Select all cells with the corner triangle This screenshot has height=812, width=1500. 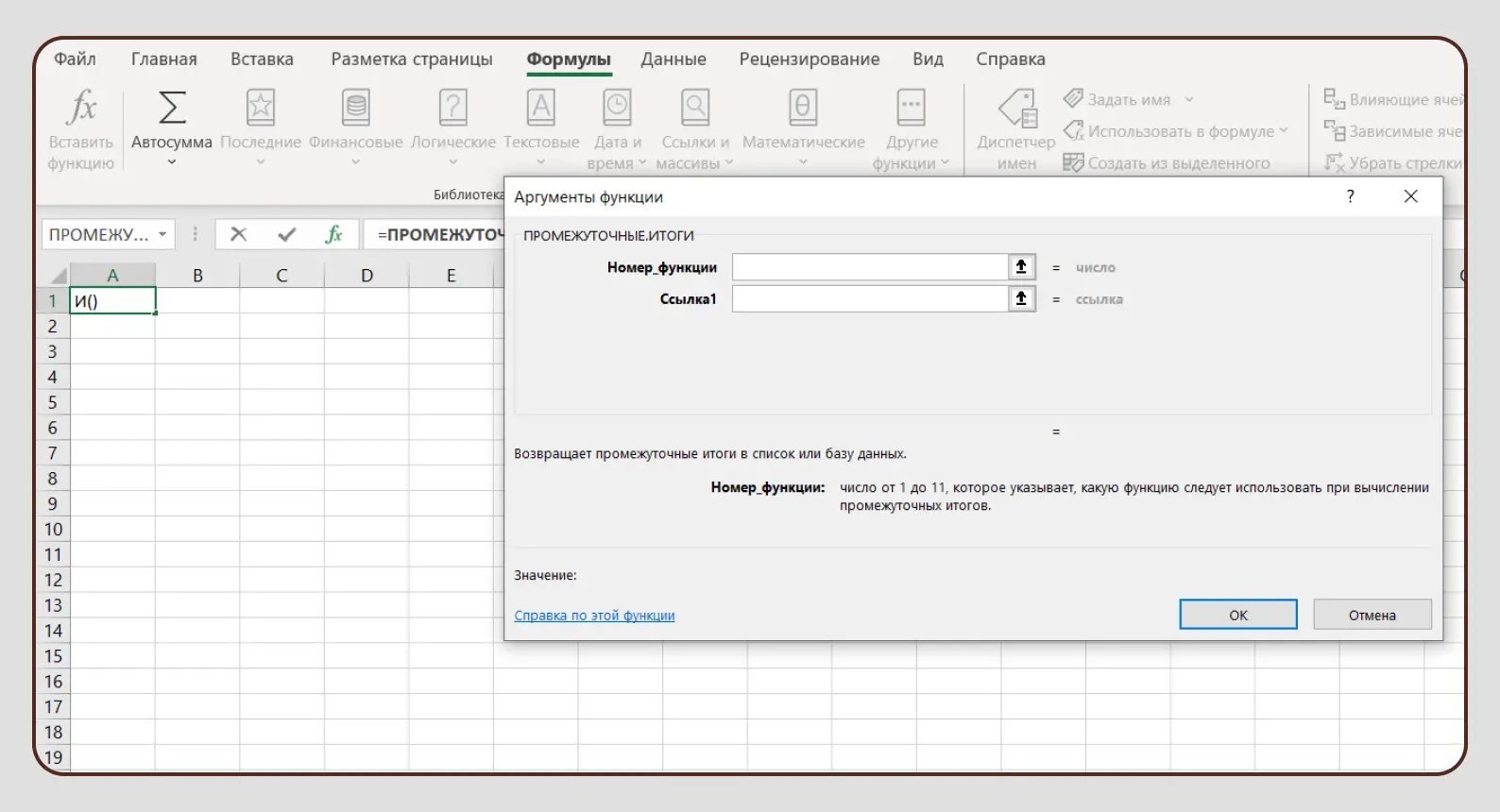click(x=58, y=276)
